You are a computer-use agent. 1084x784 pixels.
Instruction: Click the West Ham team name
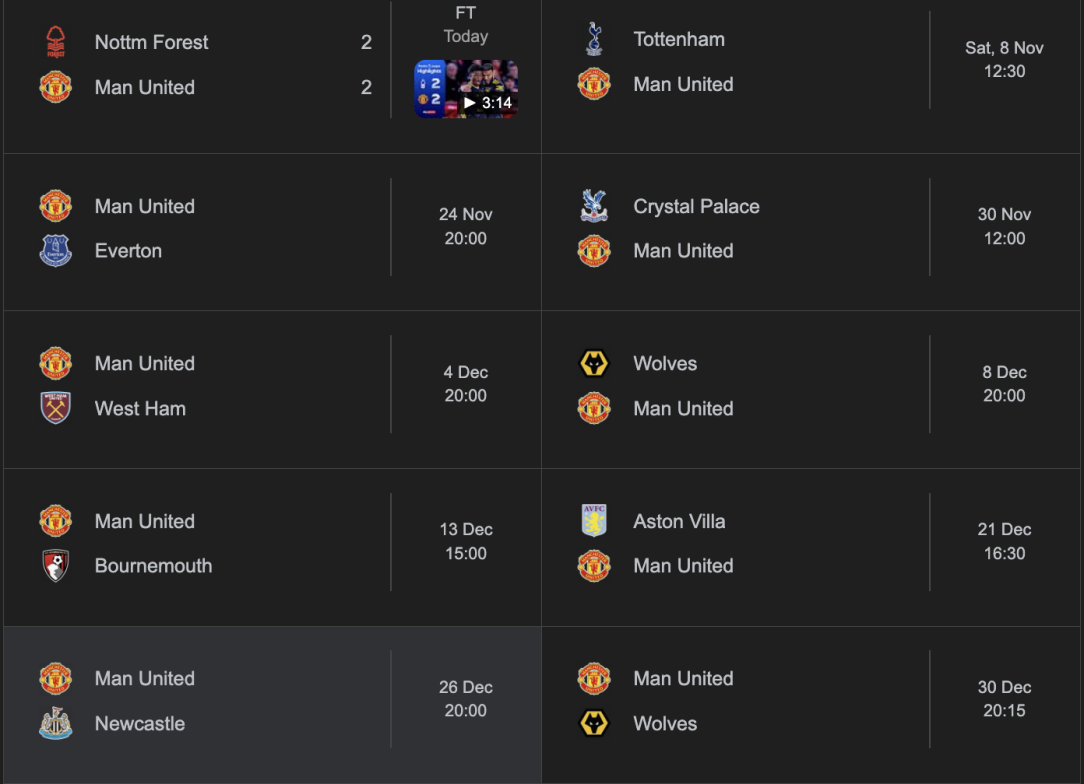(x=140, y=408)
